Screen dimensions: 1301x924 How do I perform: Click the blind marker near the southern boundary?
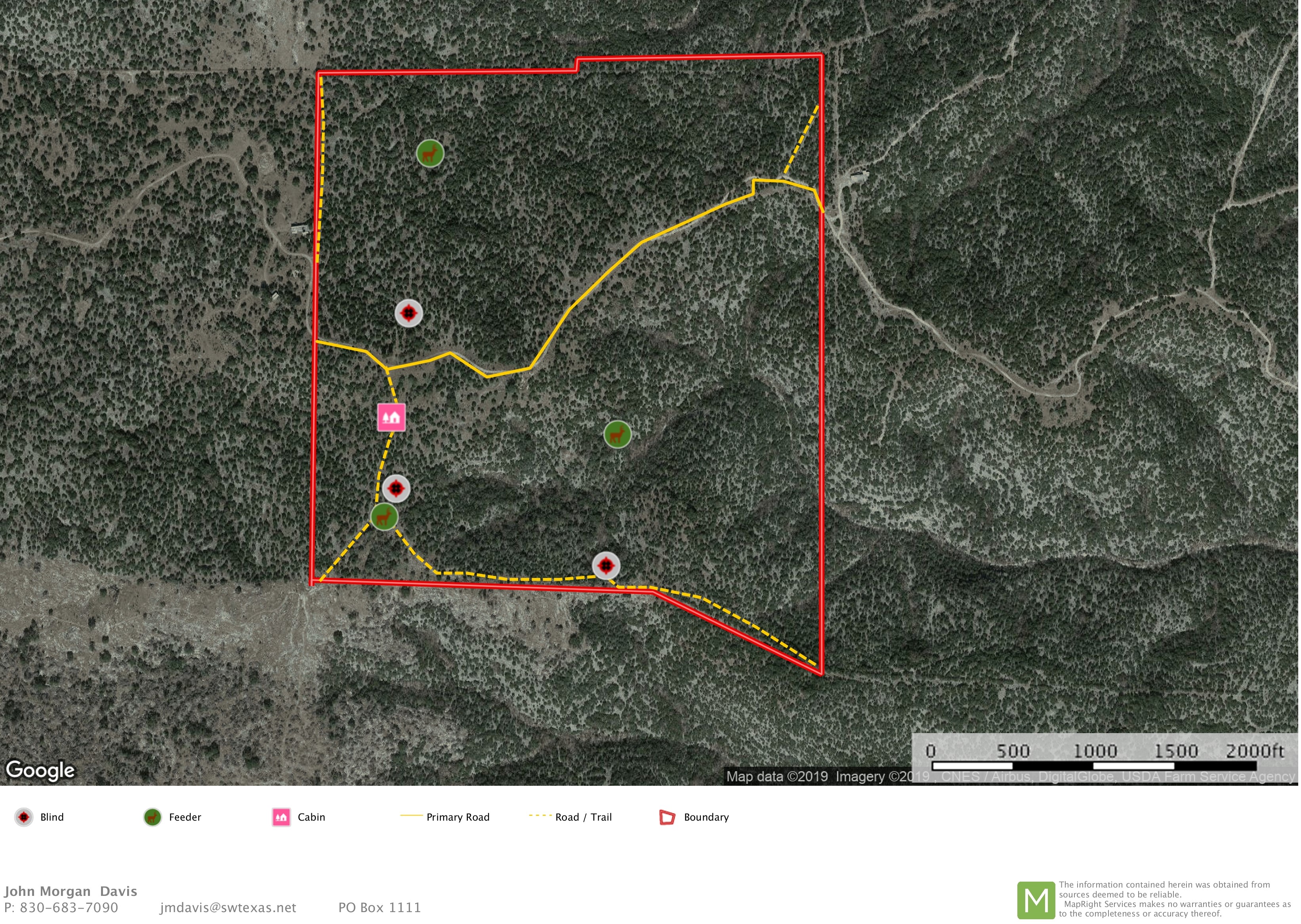[606, 566]
